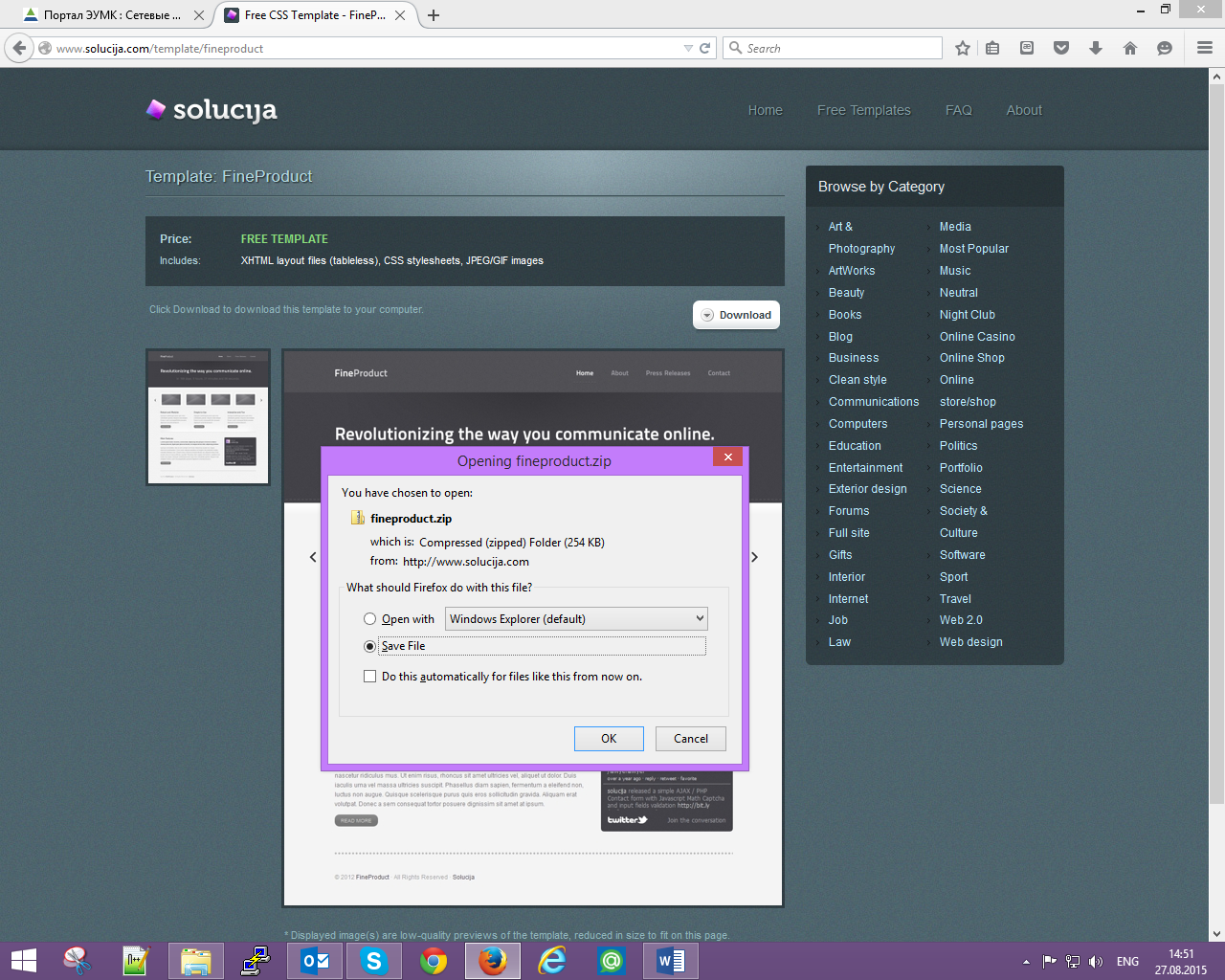This screenshot has width=1225, height=980.
Task: Open FAQ in site navigation
Action: pos(959,110)
